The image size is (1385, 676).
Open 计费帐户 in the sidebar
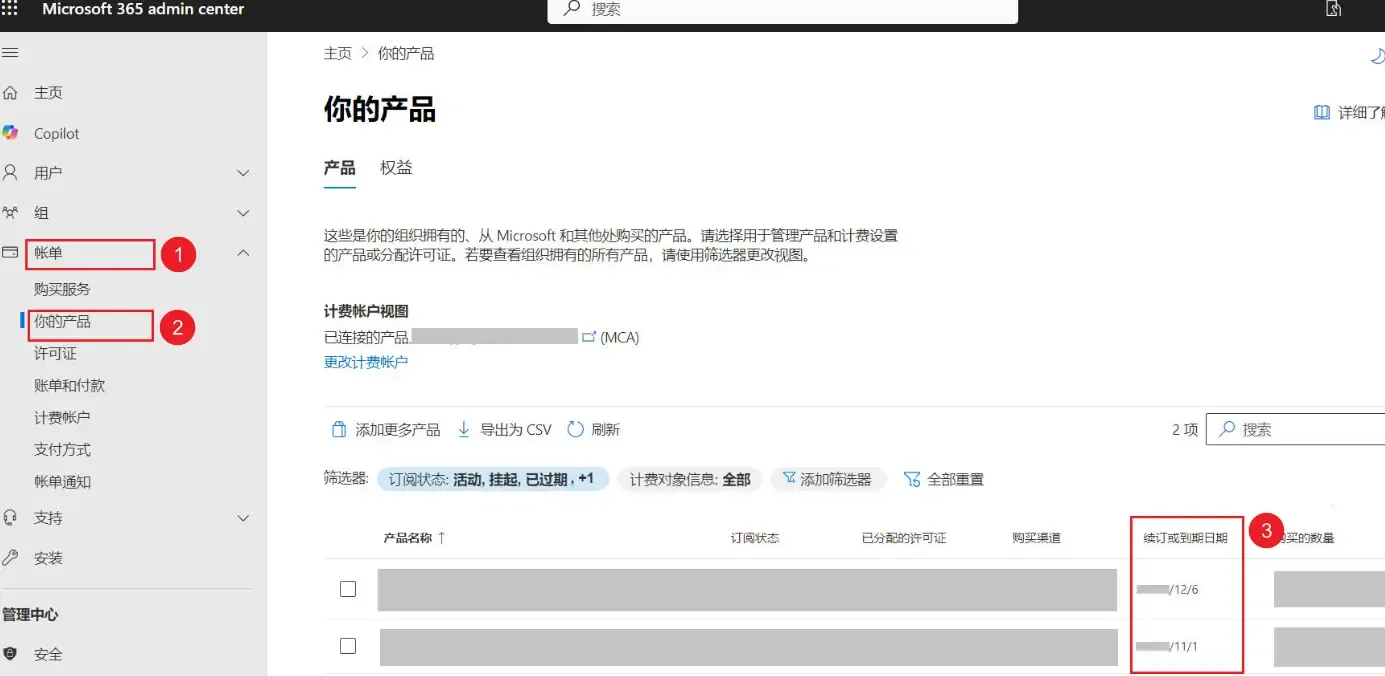click(x=62, y=418)
